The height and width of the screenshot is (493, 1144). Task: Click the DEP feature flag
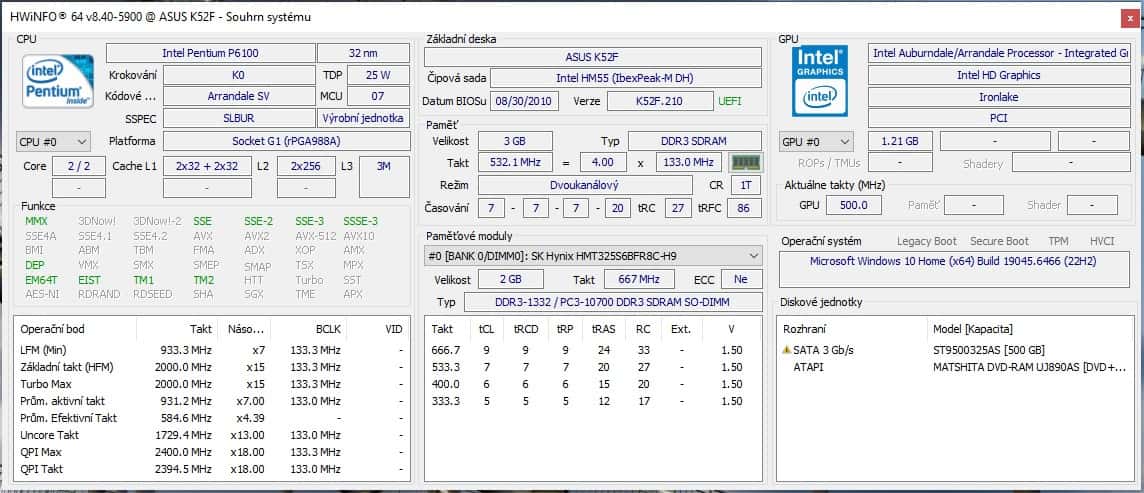tap(35, 265)
